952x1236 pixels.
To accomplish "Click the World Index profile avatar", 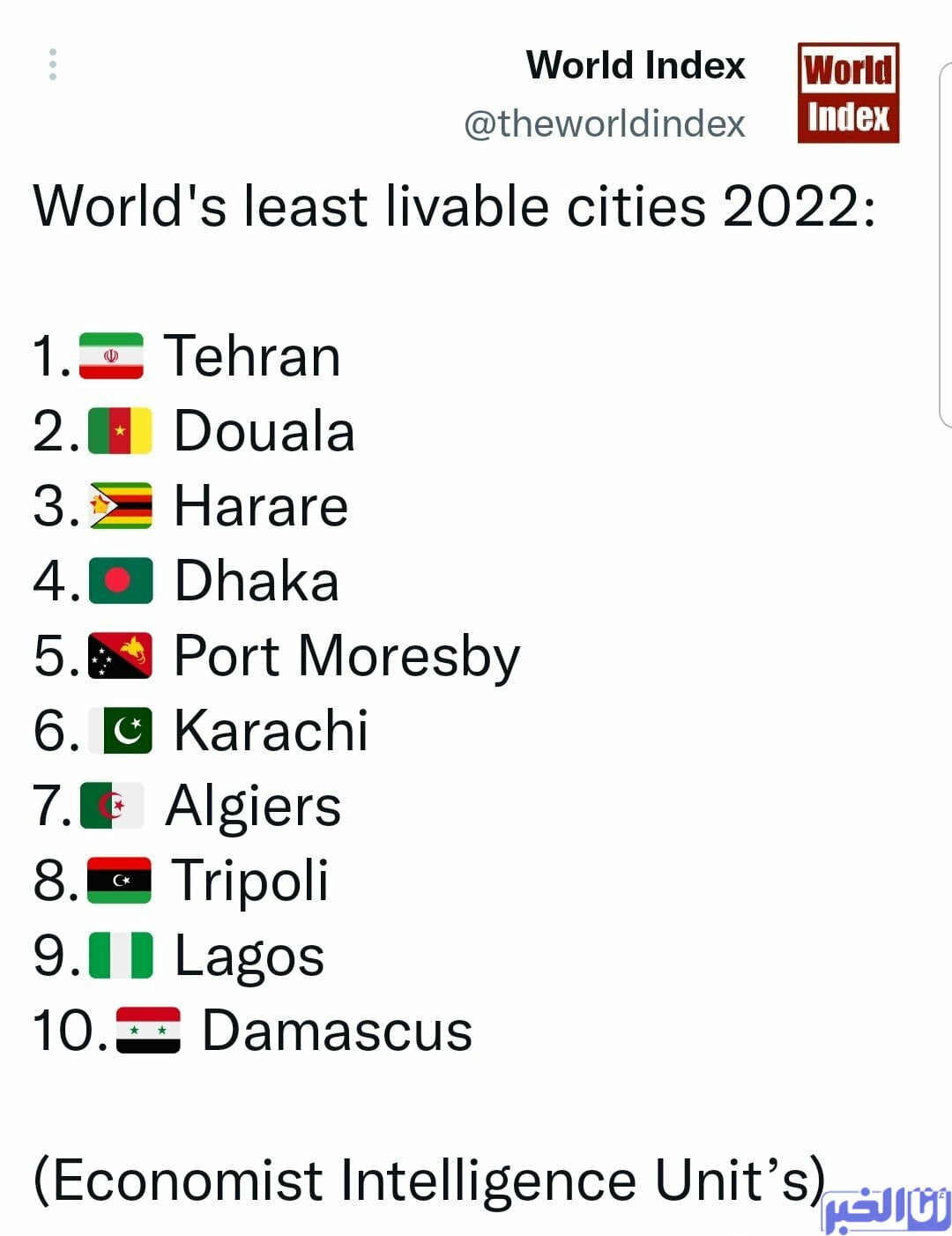I will click(x=848, y=93).
